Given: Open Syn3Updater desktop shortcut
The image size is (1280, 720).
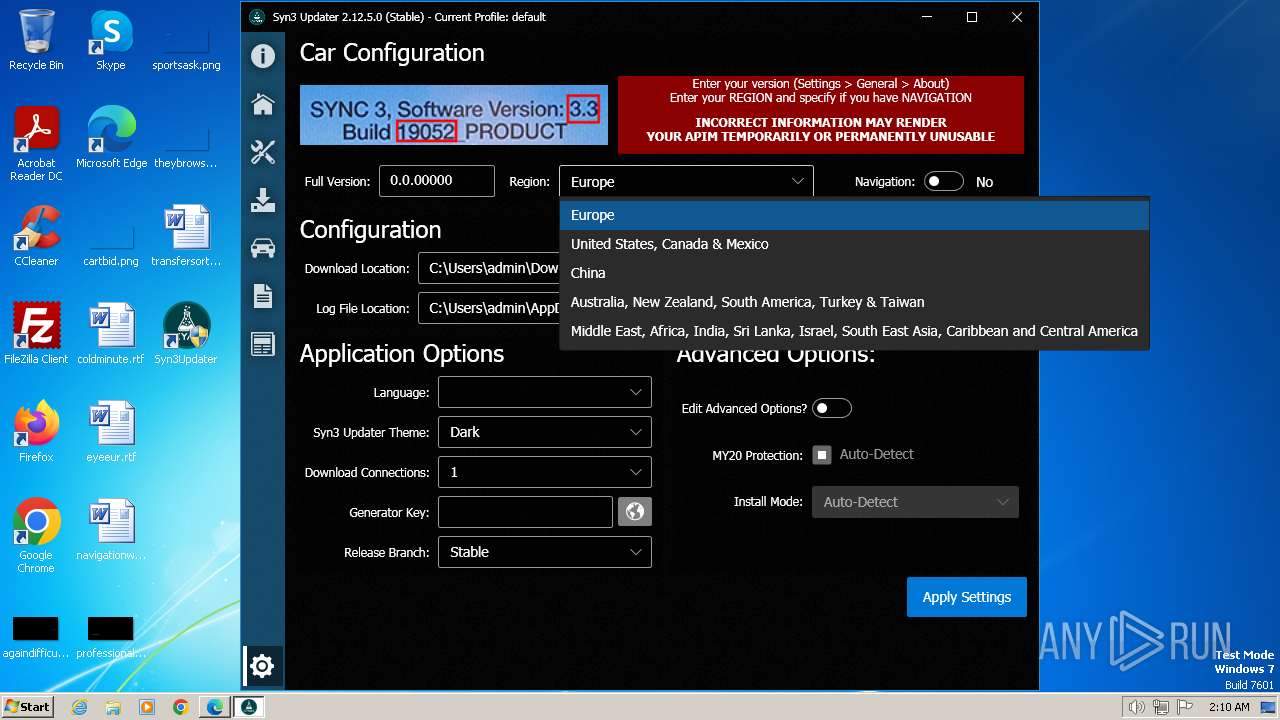Looking at the screenshot, I should (x=186, y=334).
